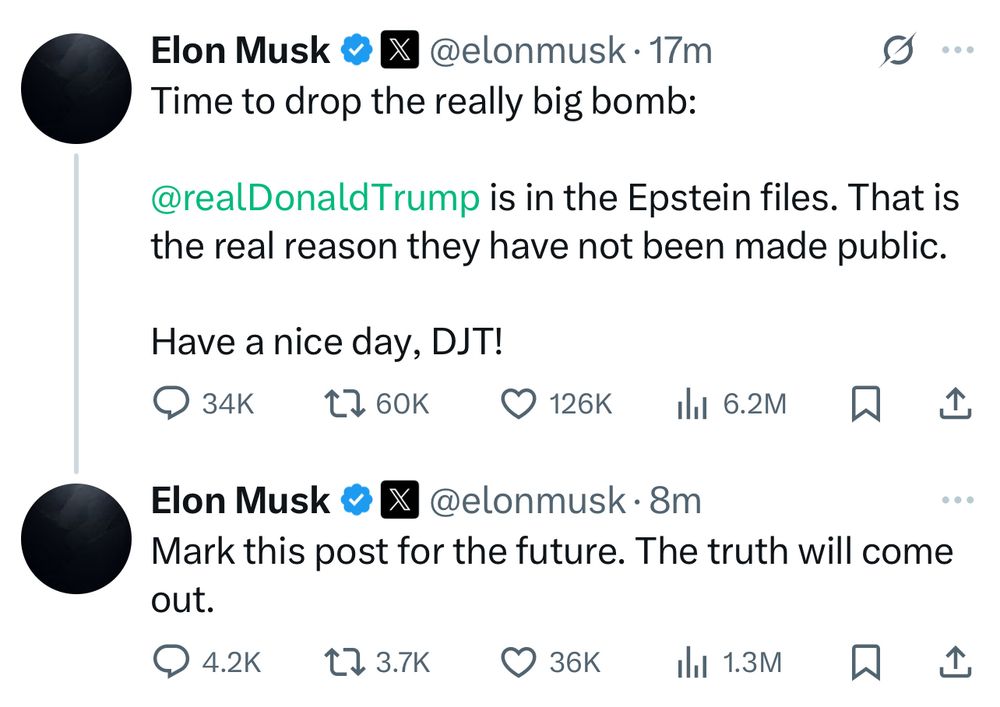The image size is (1000, 707).
Task: View analytics showing 1.3M views
Action: click(729, 662)
